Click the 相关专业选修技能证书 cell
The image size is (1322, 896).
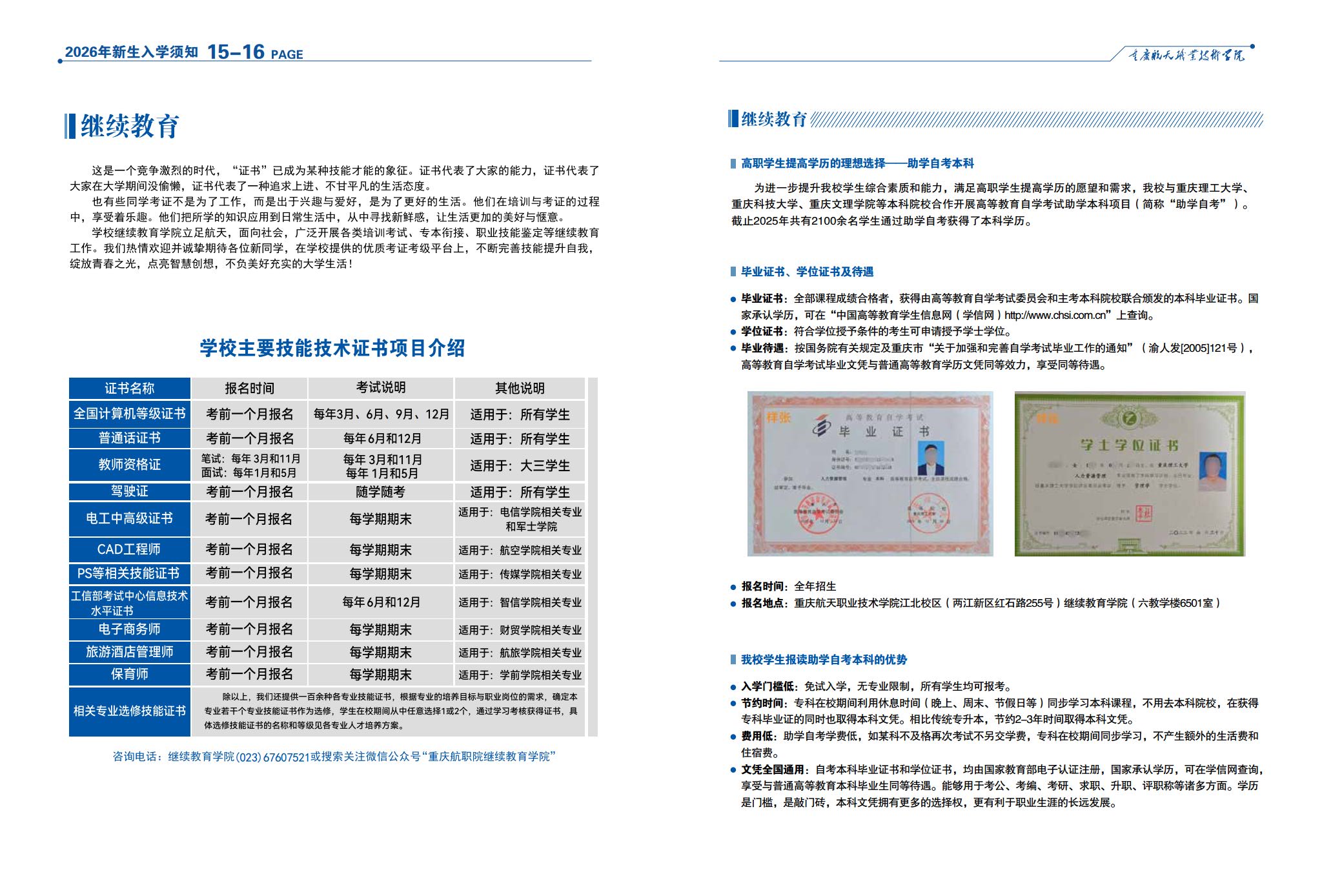click(130, 711)
